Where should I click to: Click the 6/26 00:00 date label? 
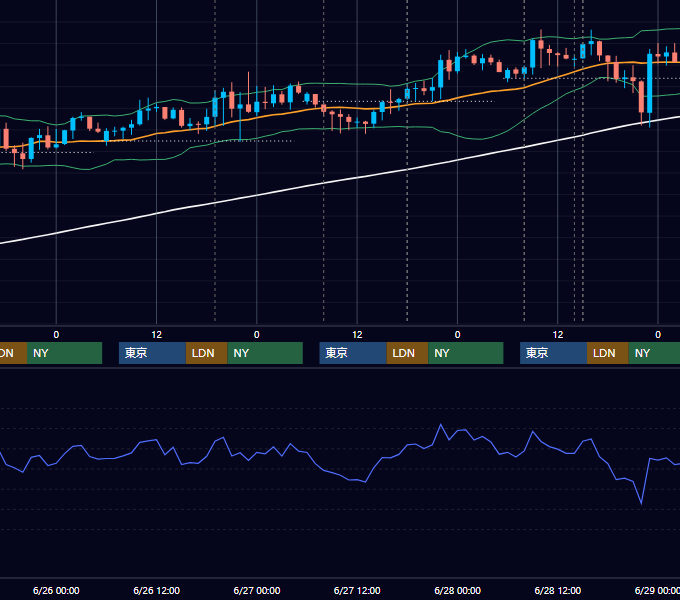(56, 590)
